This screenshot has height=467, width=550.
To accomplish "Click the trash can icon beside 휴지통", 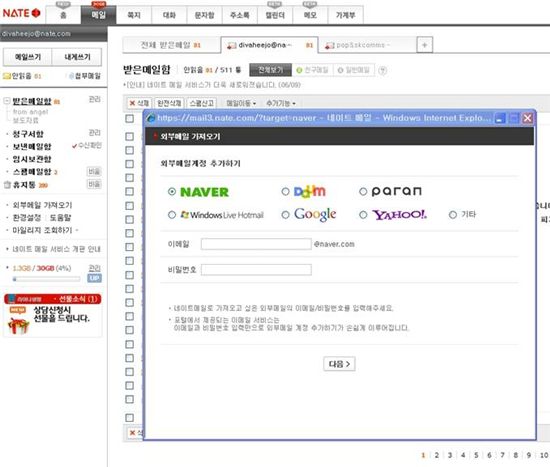I will (x=7, y=185).
